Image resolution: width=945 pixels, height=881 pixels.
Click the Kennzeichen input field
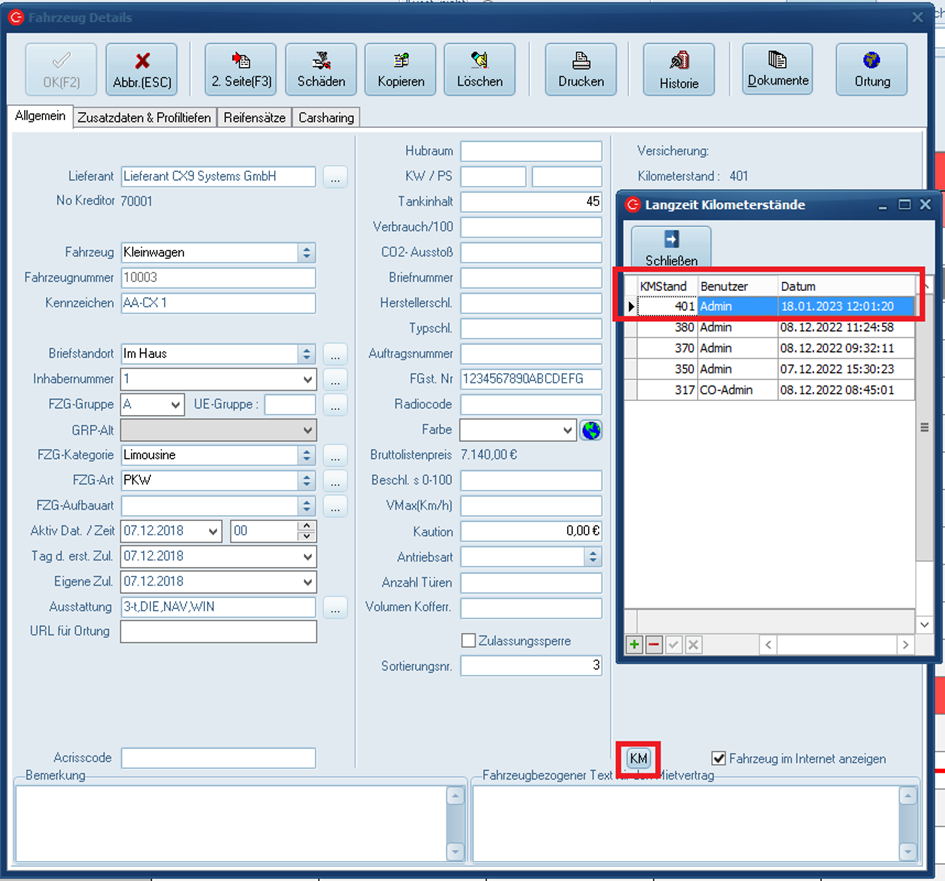click(218, 303)
